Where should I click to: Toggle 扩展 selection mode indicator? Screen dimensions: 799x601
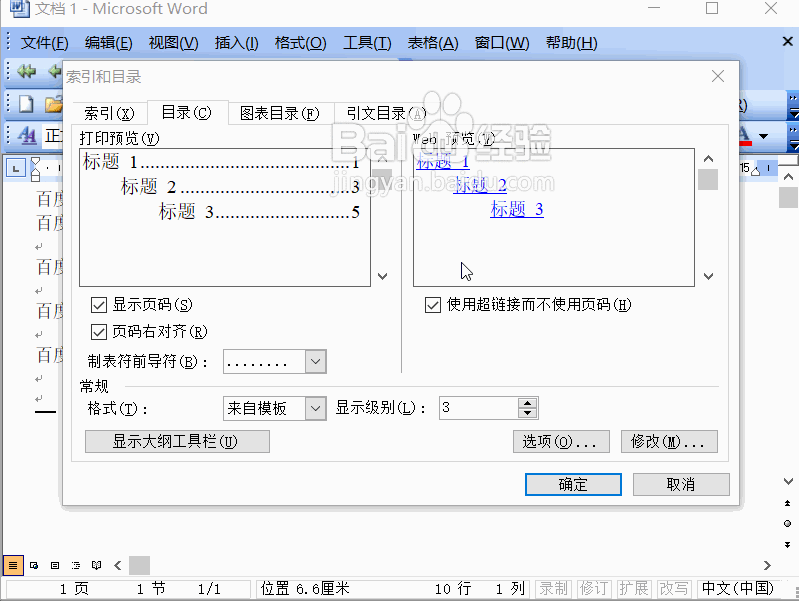click(633, 589)
